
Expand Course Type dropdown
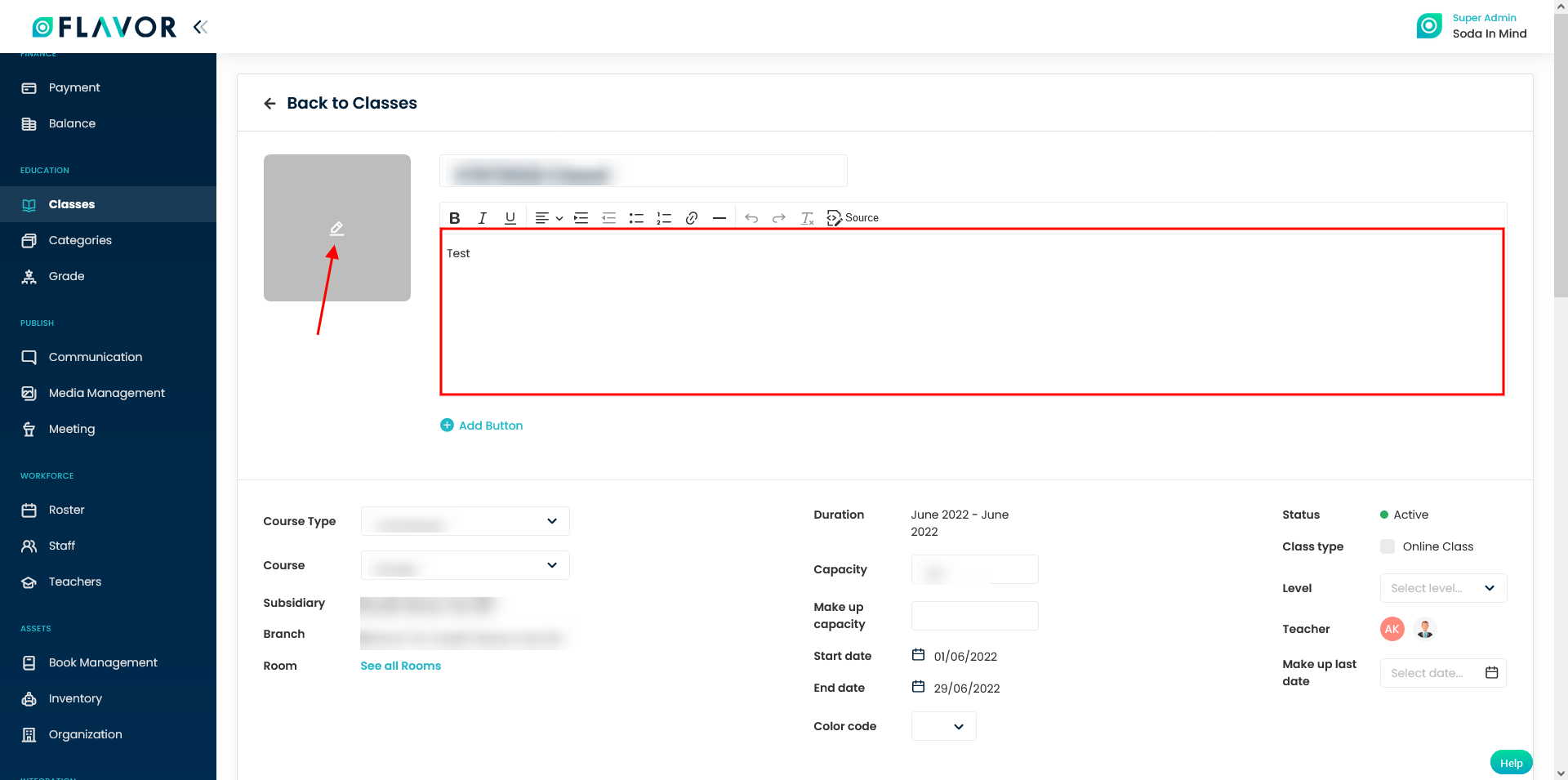tap(465, 521)
